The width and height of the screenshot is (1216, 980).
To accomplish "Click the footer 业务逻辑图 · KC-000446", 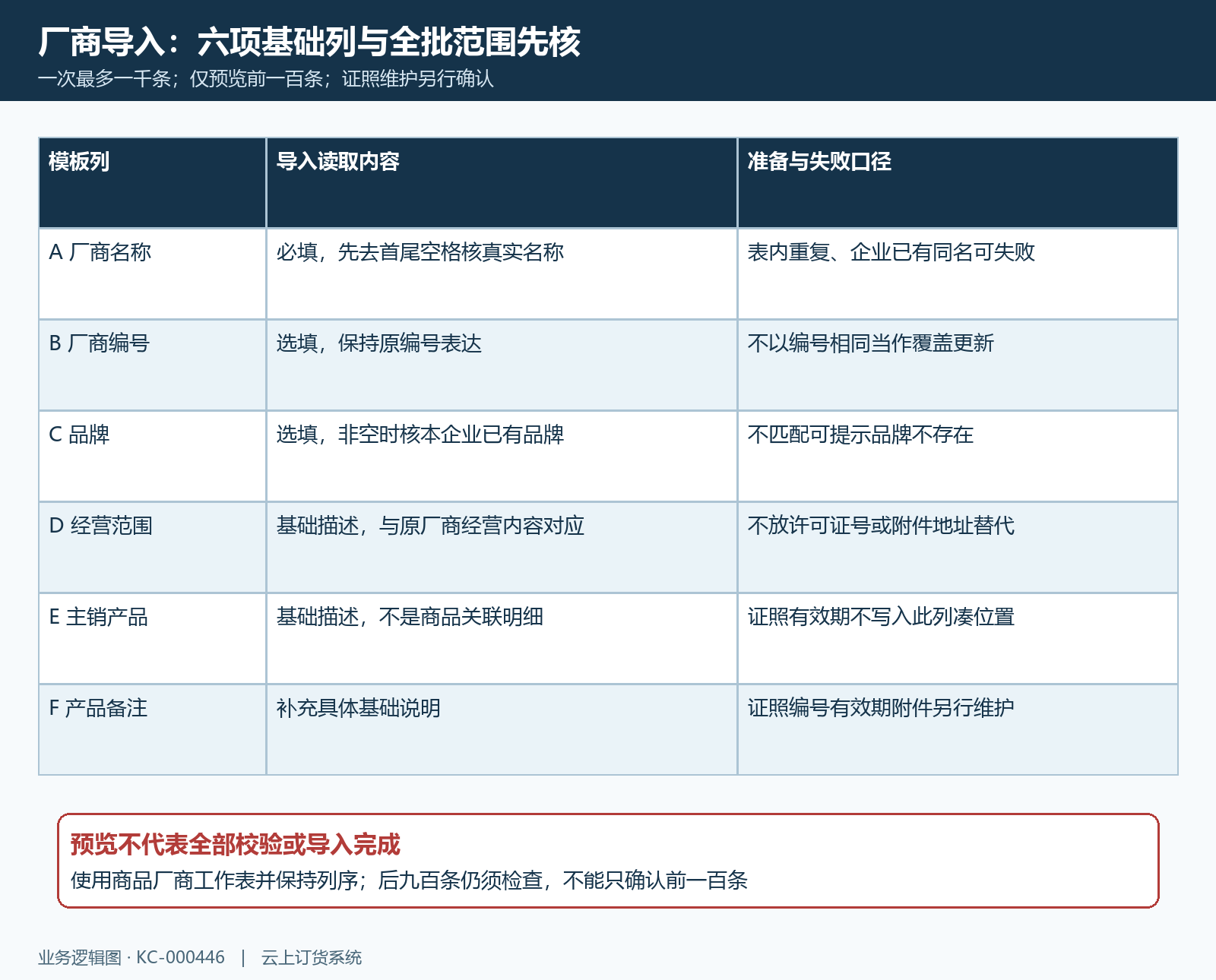I will pos(131,958).
